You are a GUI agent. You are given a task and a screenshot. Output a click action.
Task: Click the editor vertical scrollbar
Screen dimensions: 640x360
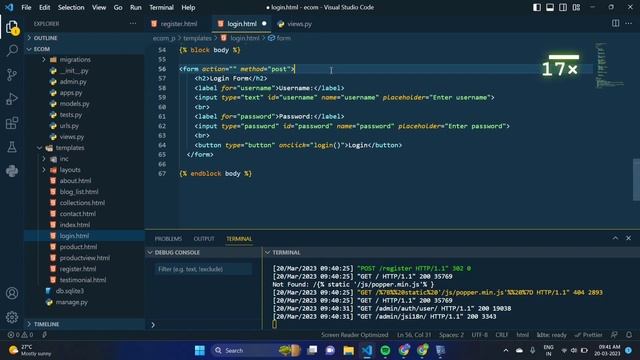[636, 180]
